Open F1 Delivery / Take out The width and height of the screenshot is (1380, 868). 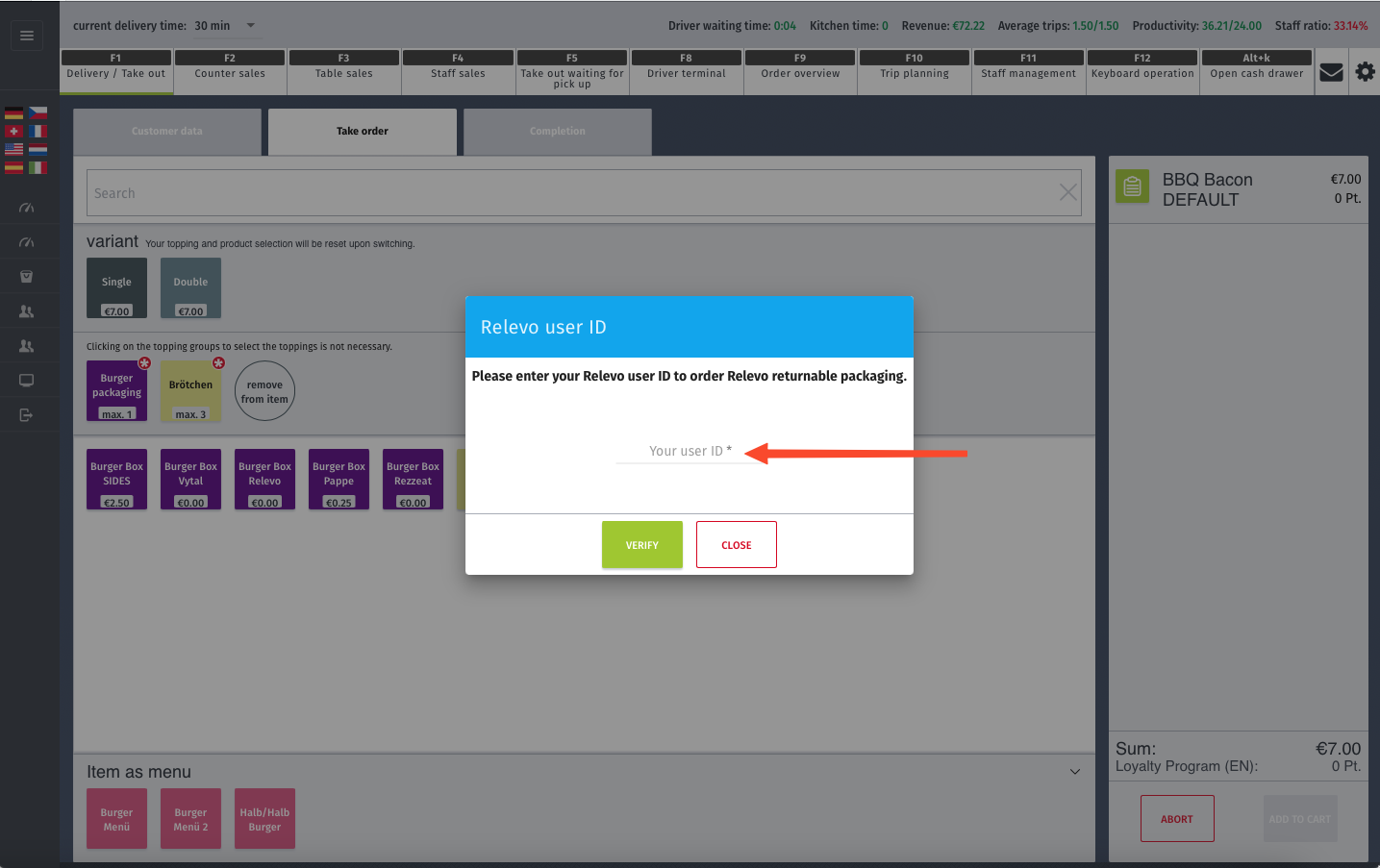[116, 72]
